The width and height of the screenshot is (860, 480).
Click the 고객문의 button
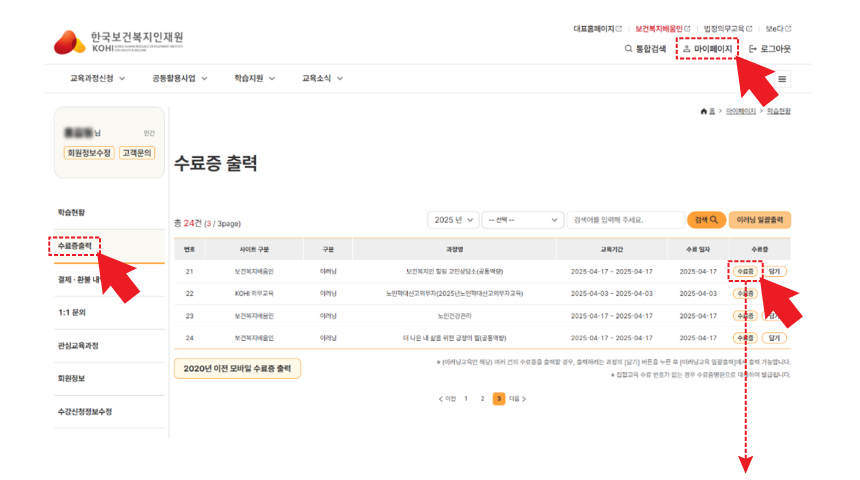(137, 153)
